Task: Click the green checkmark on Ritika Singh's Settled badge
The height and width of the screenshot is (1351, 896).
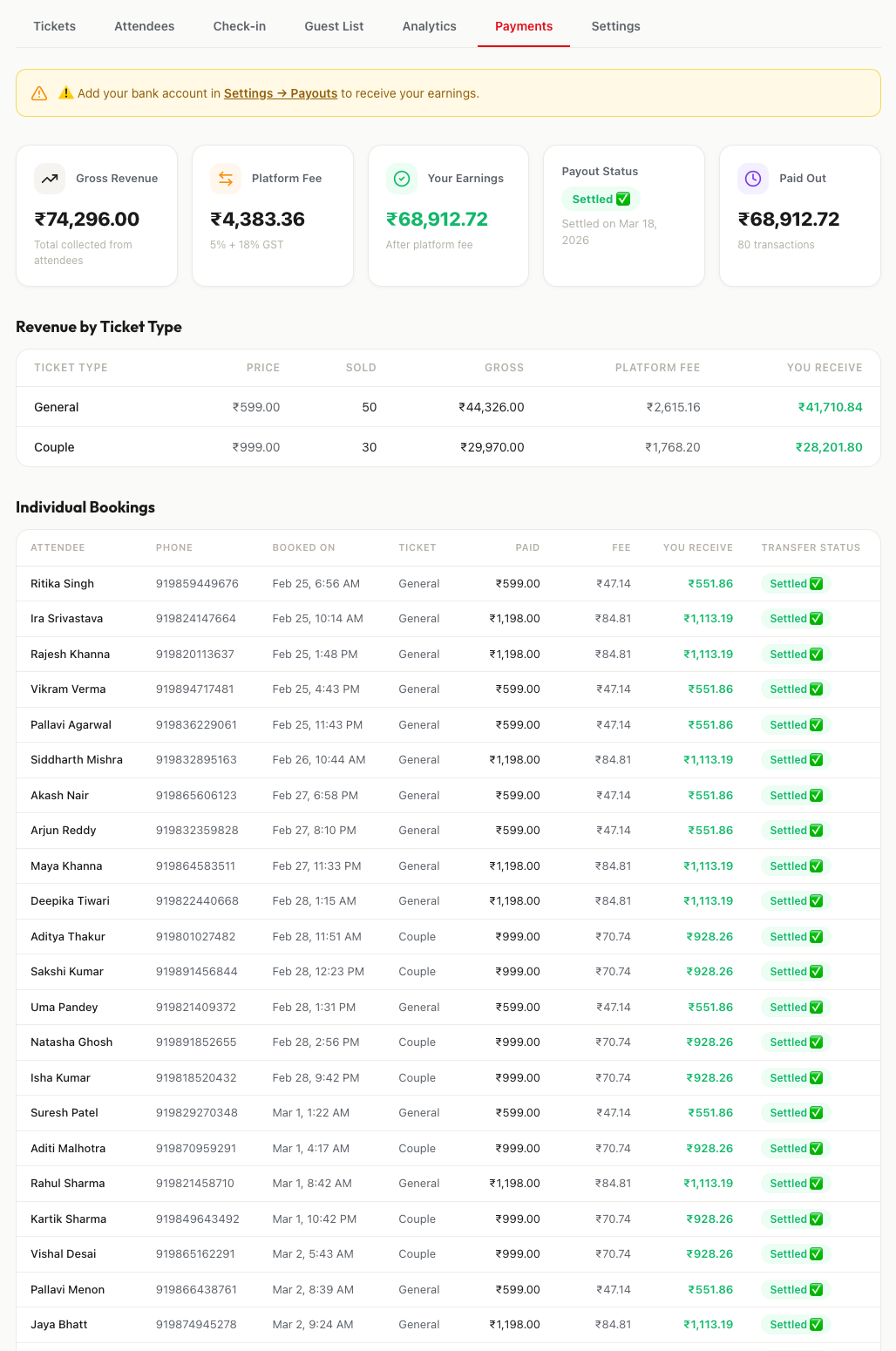Action: click(815, 583)
